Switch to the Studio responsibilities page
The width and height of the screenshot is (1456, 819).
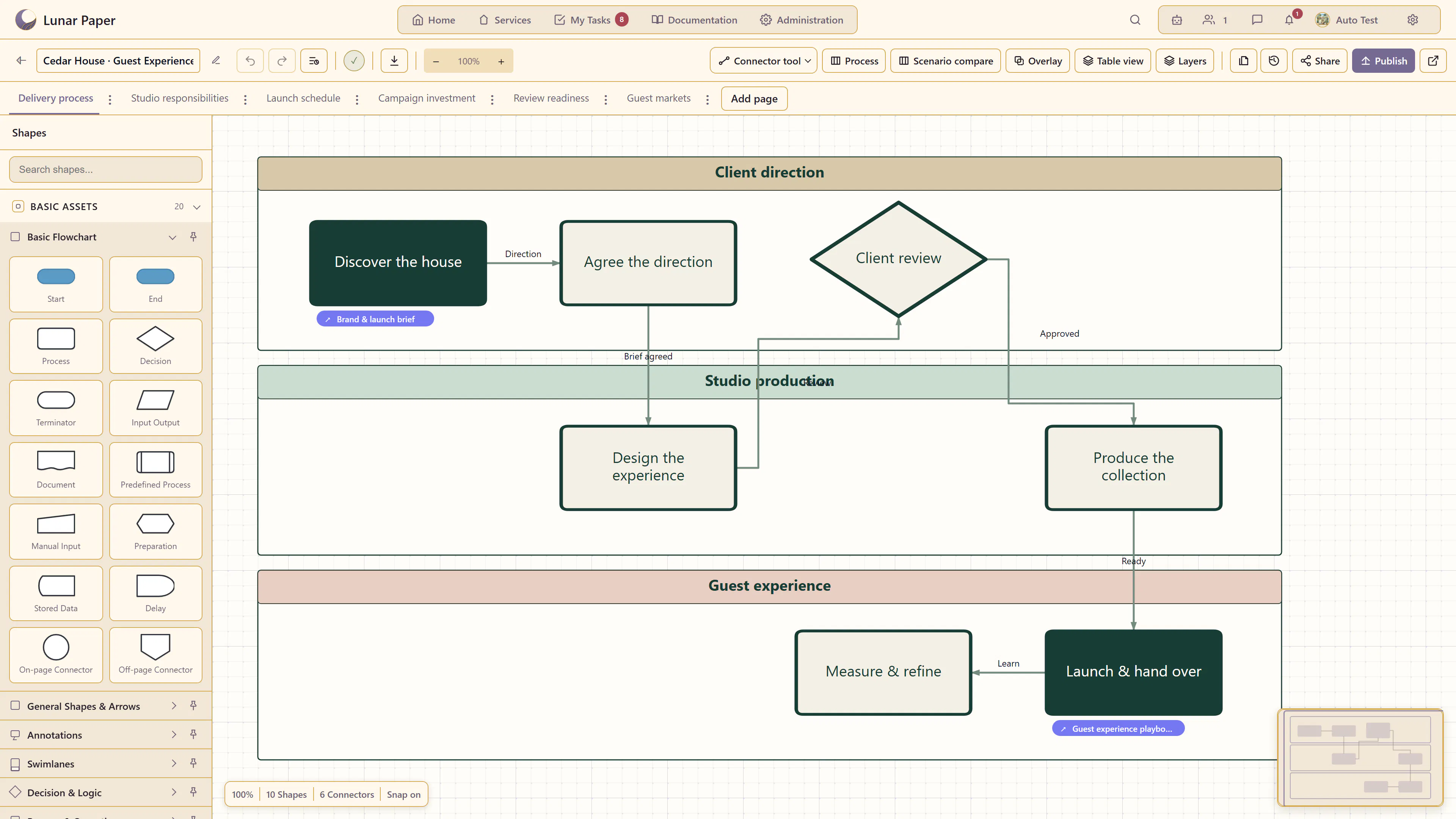pyautogui.click(x=180, y=98)
